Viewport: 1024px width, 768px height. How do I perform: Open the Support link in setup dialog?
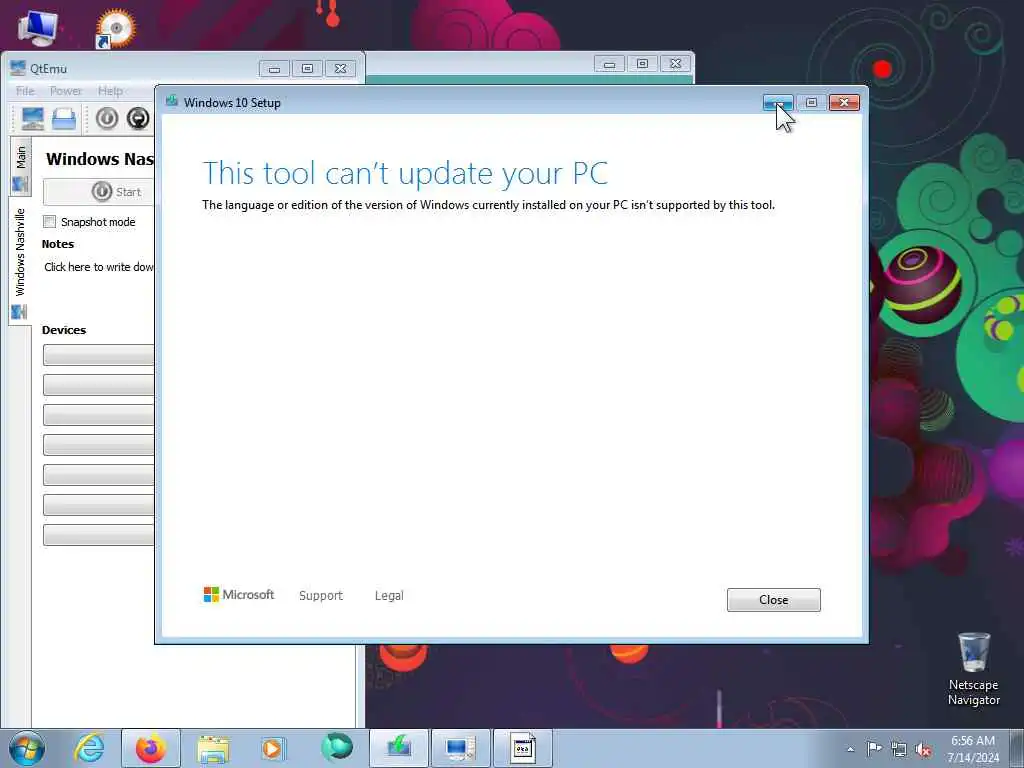[321, 596]
